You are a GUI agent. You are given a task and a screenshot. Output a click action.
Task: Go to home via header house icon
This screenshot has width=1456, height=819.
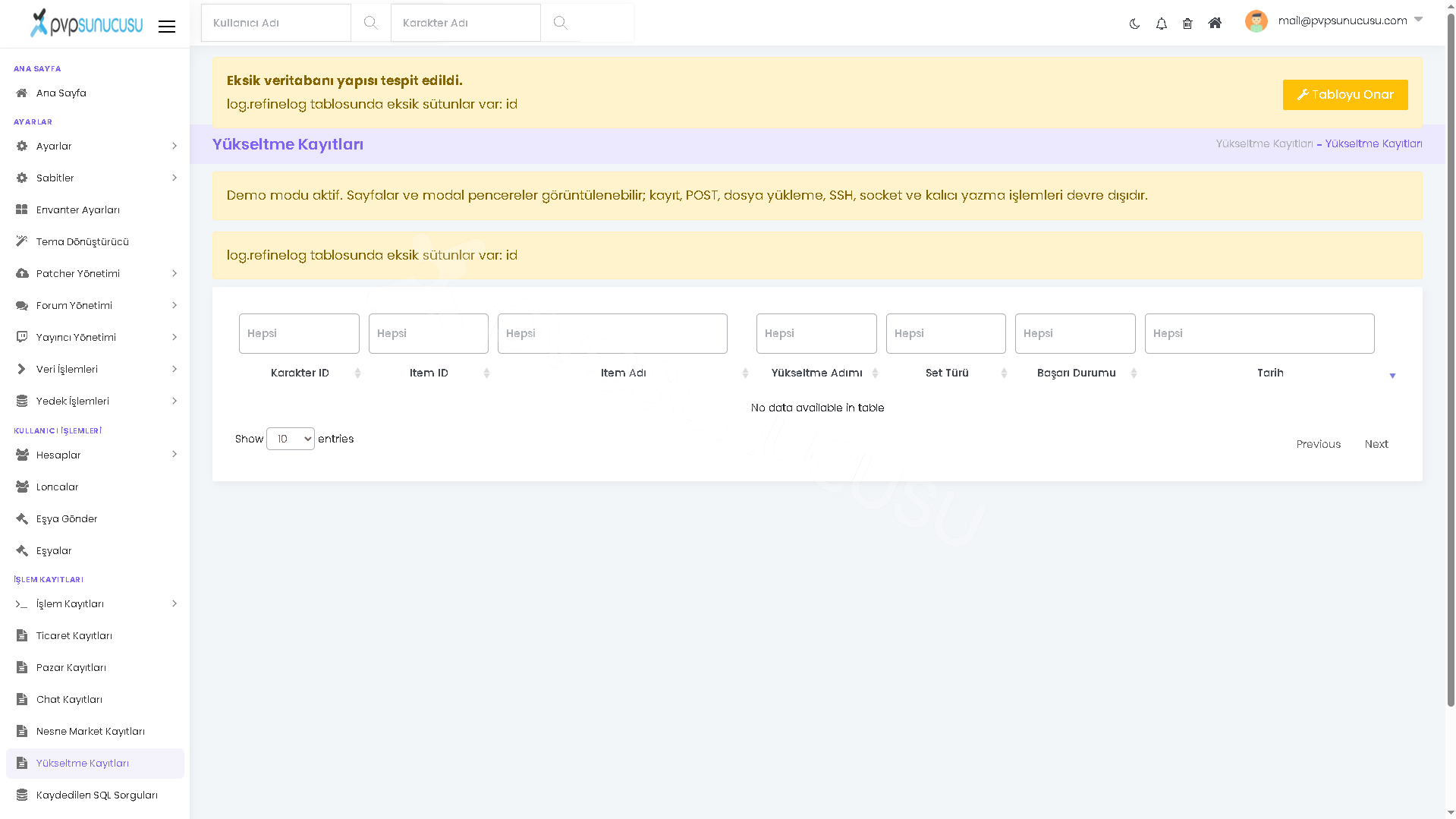pos(1215,23)
